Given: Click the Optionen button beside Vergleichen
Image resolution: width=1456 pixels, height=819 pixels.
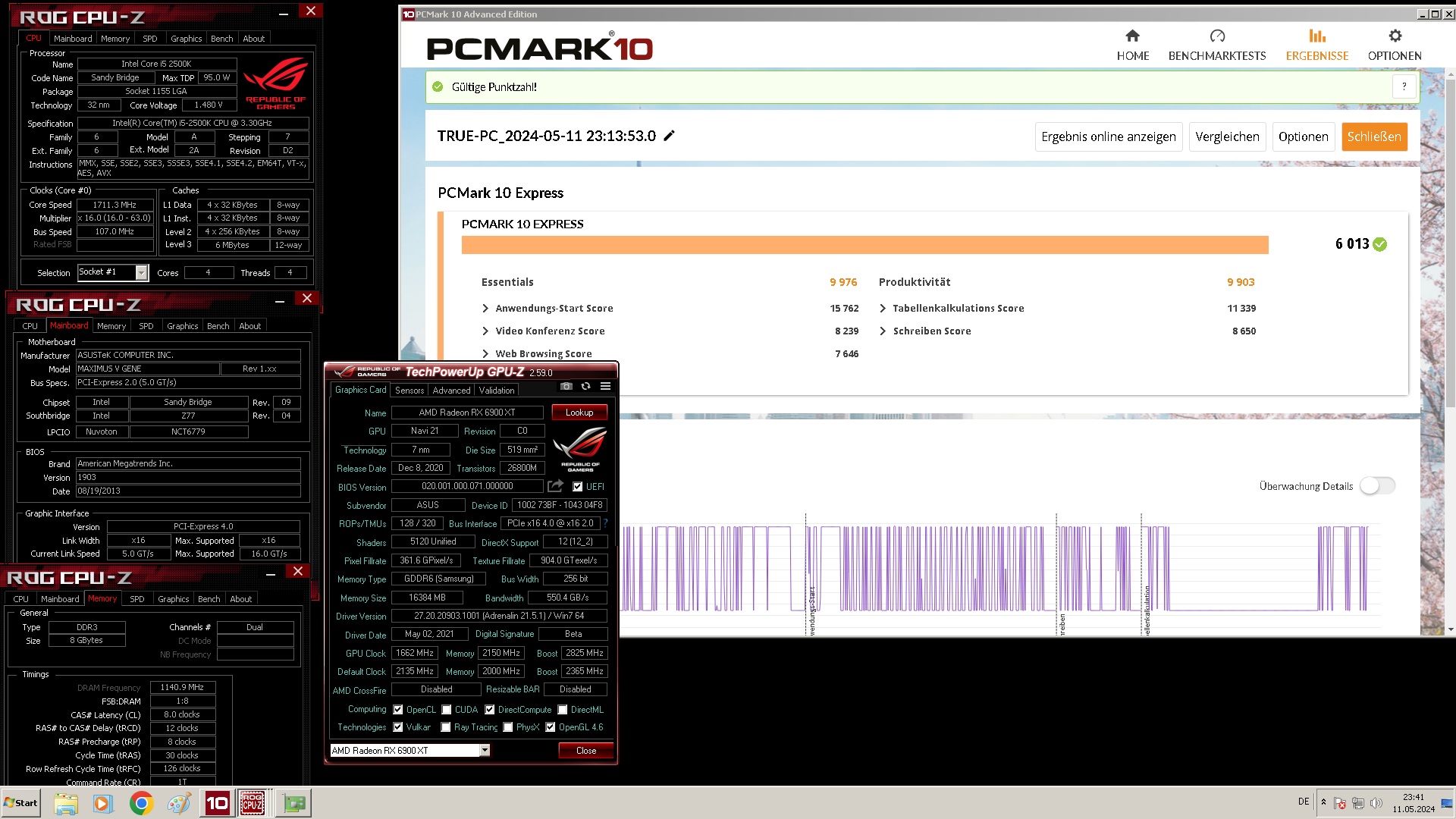Looking at the screenshot, I should [1303, 136].
